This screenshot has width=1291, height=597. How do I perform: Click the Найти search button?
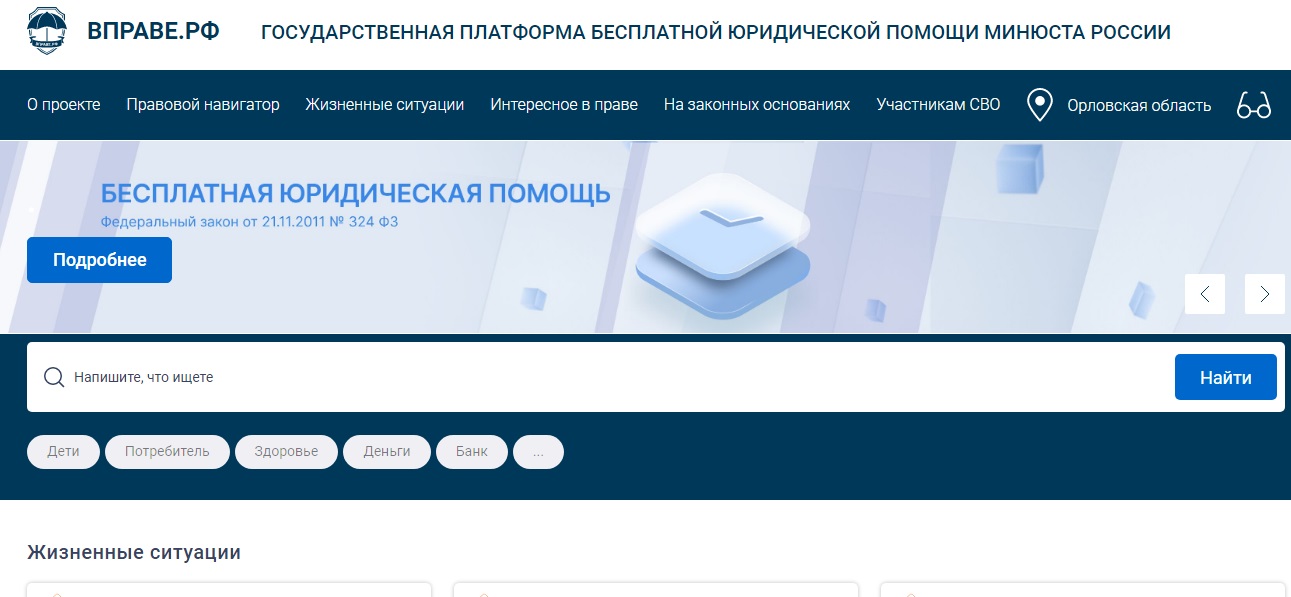pyautogui.click(x=1225, y=378)
